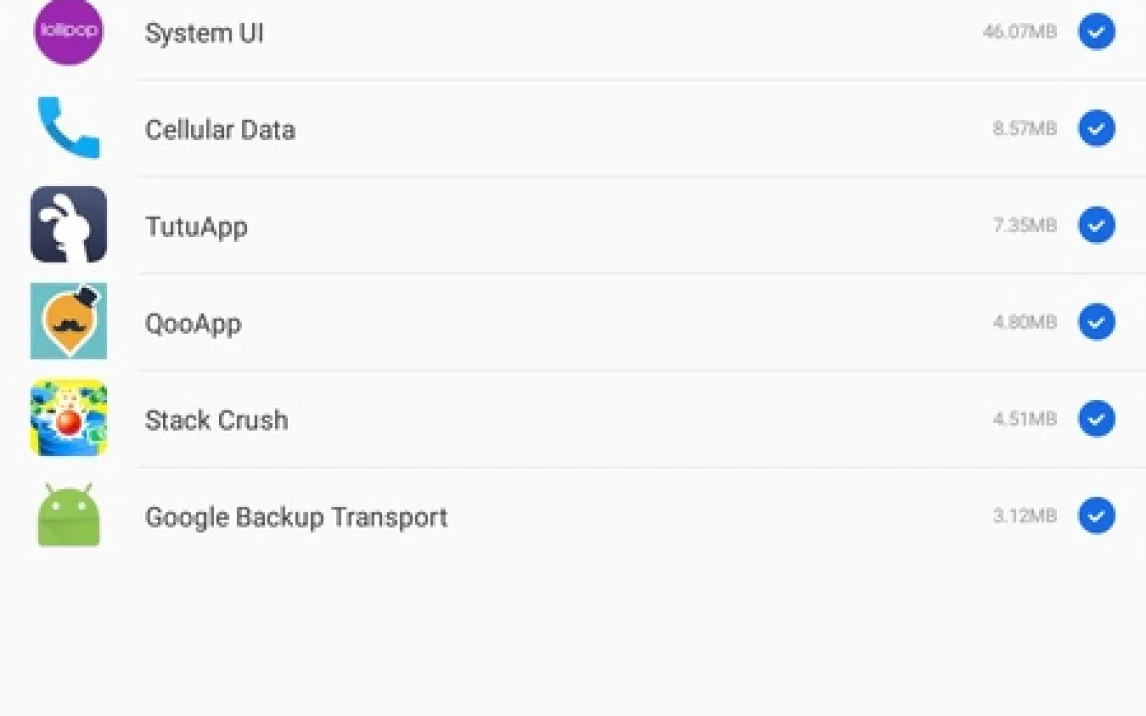
Task: Uncheck the System UI checkbox
Action: coord(1096,32)
